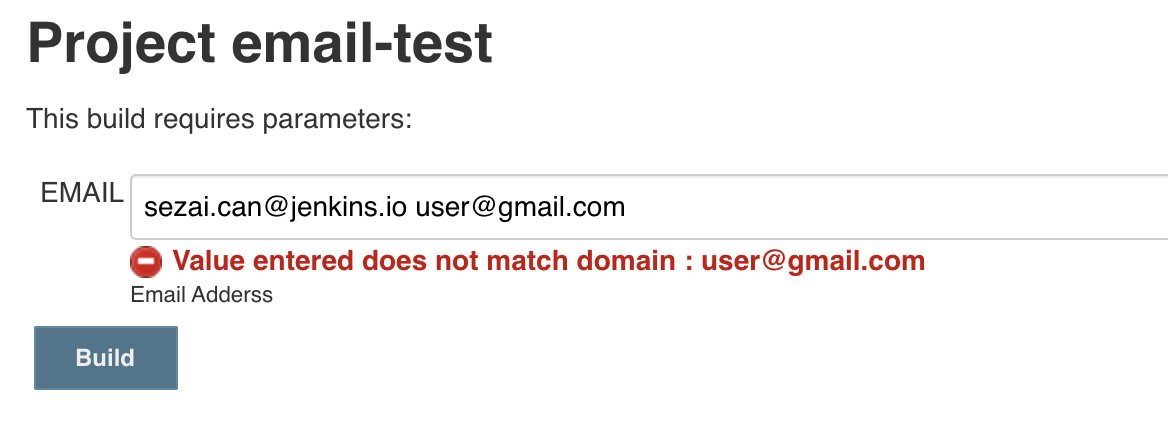
Task: Click user@gmail.com in the red error text
Action: click(x=813, y=261)
